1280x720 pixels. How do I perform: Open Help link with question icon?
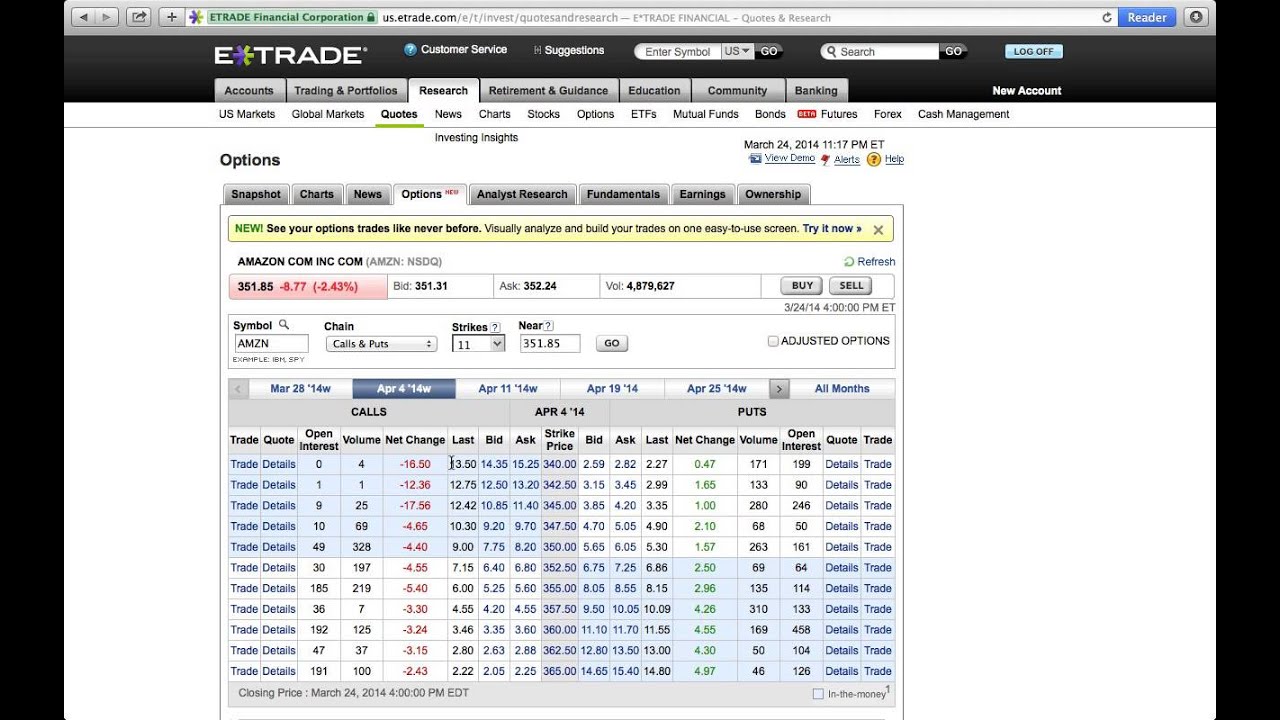(x=885, y=159)
